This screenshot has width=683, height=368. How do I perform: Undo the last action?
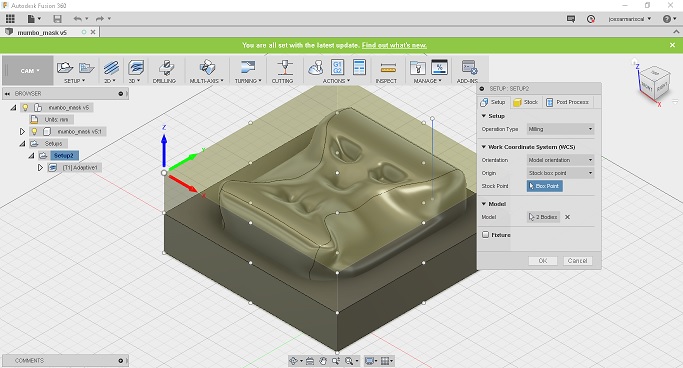tap(78, 19)
